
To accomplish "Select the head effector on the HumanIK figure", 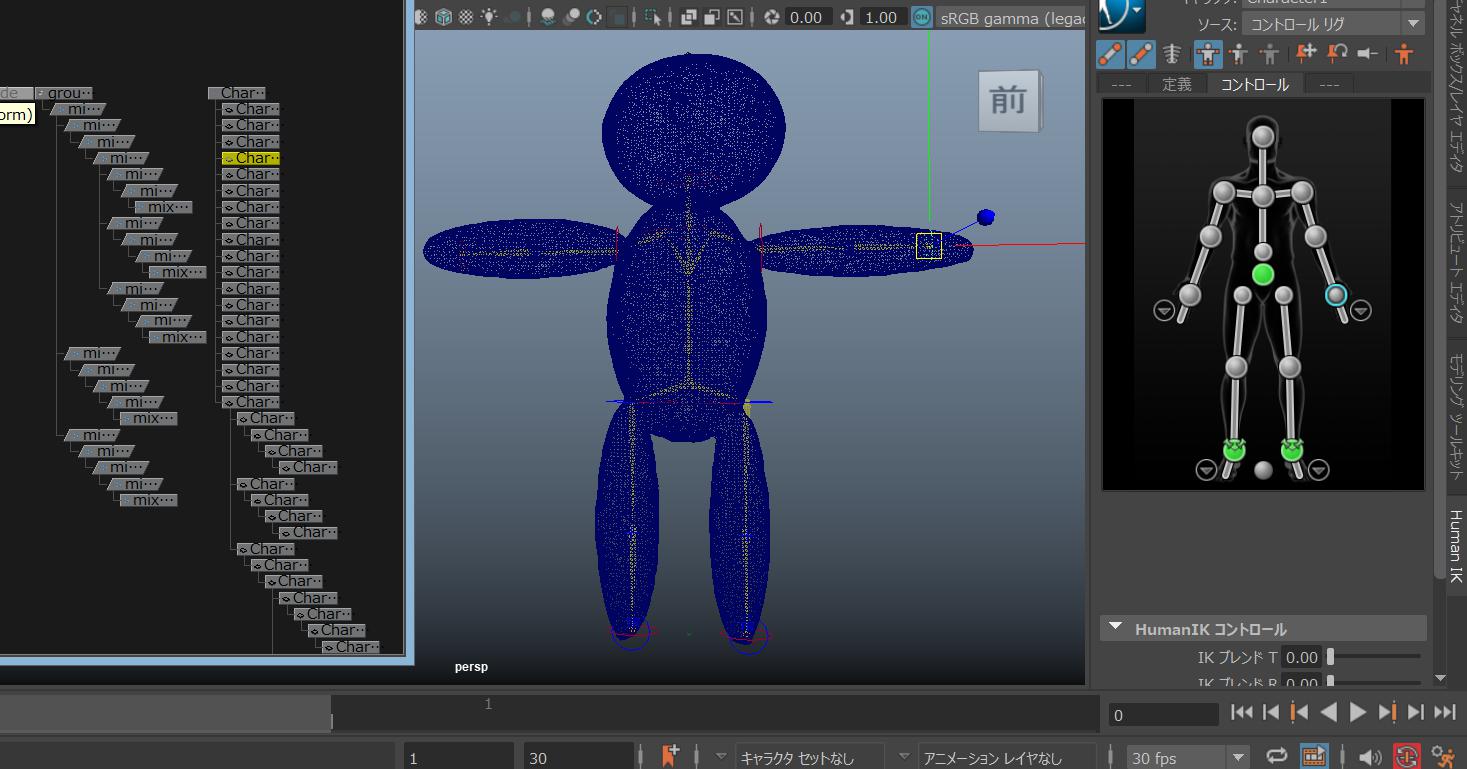I will 1263,136.
